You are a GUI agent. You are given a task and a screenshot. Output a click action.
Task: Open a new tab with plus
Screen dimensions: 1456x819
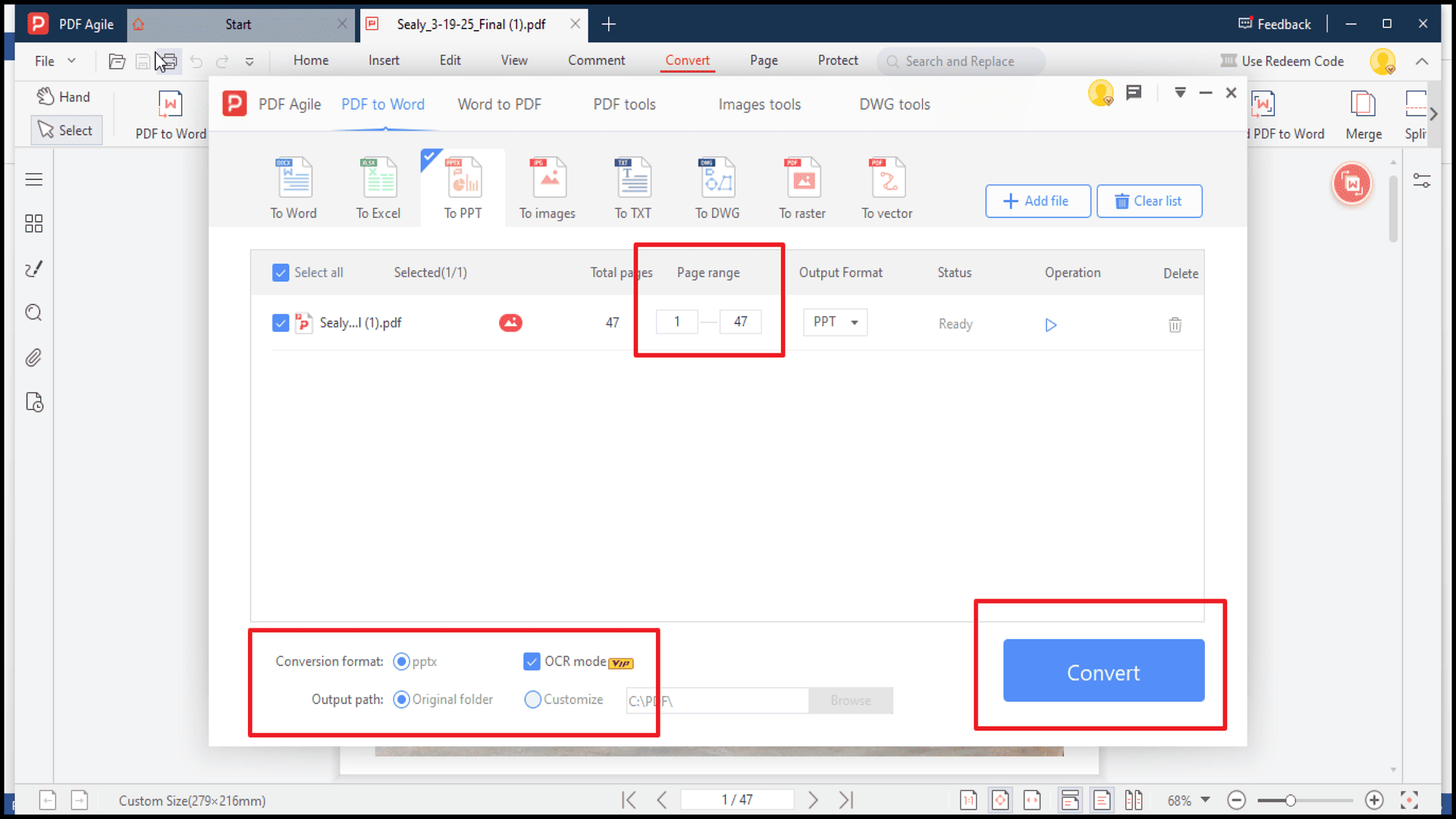608,24
